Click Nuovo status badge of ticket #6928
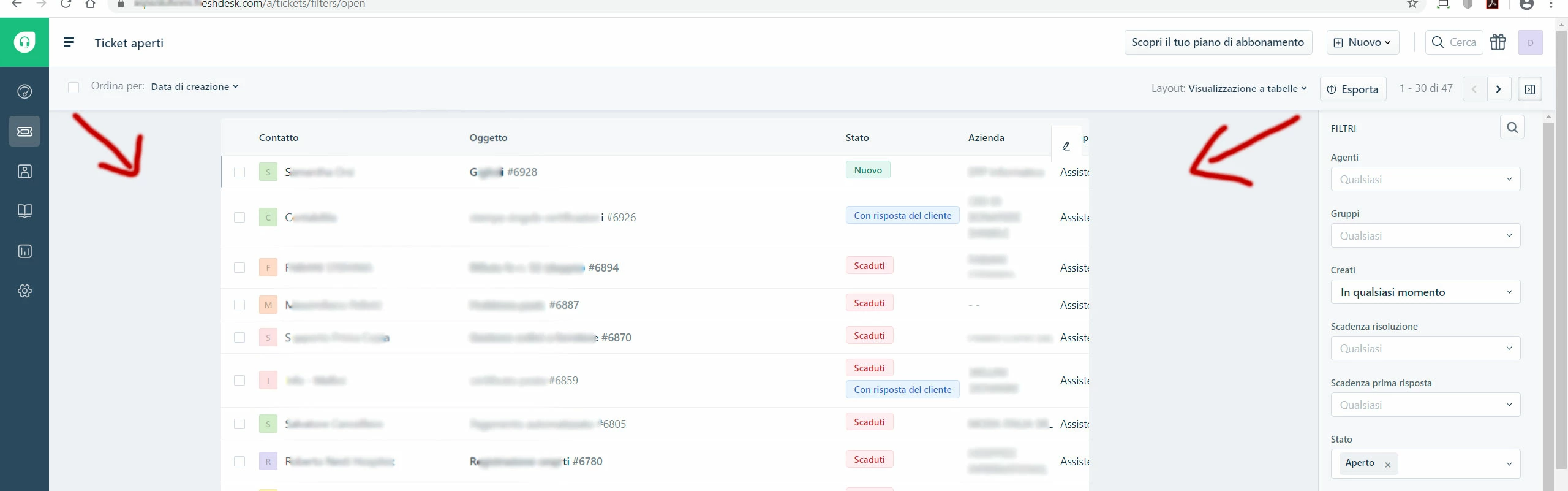This screenshot has height=491, width=1568. (868, 170)
